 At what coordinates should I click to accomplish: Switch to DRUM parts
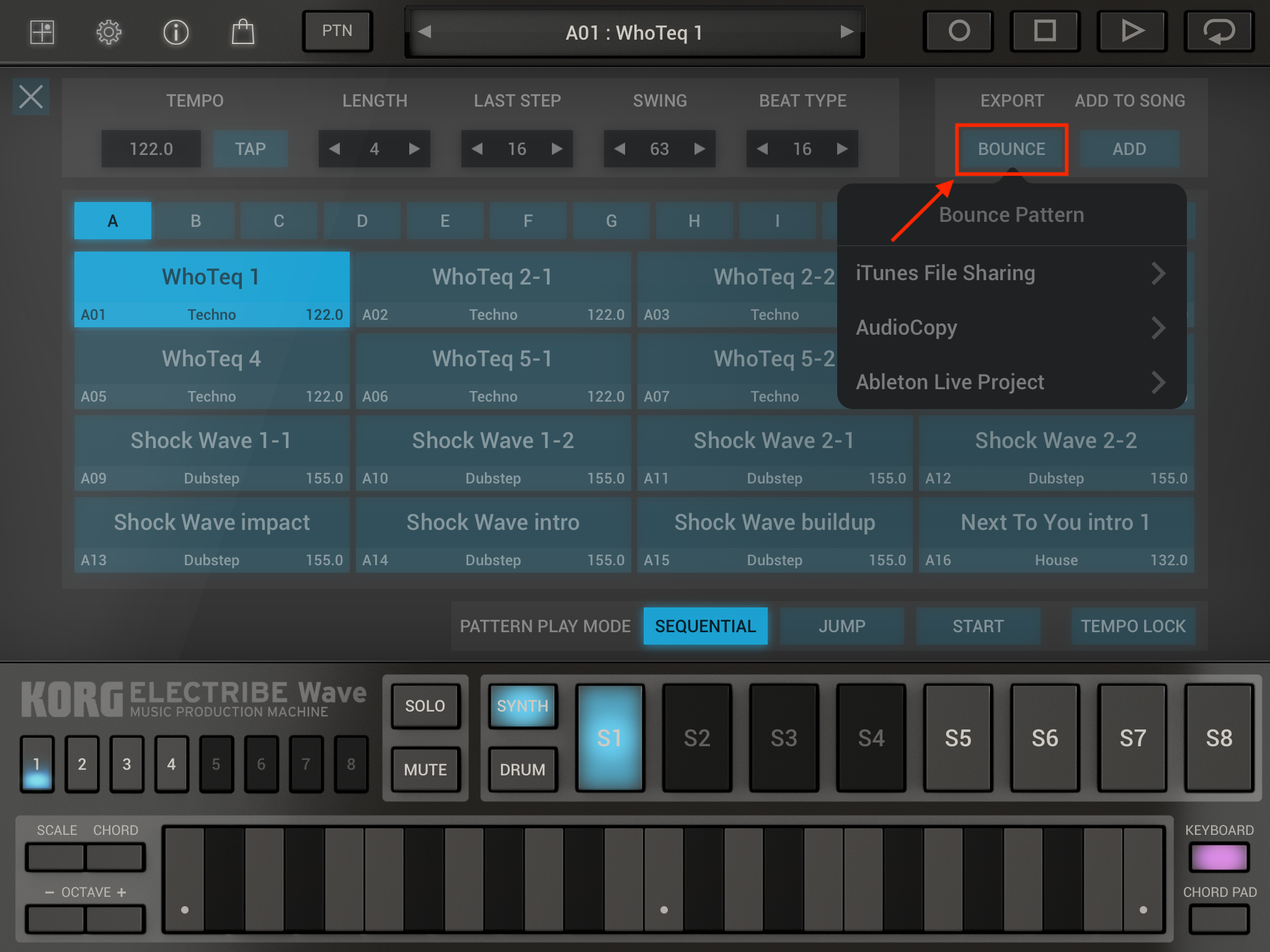pos(523,770)
